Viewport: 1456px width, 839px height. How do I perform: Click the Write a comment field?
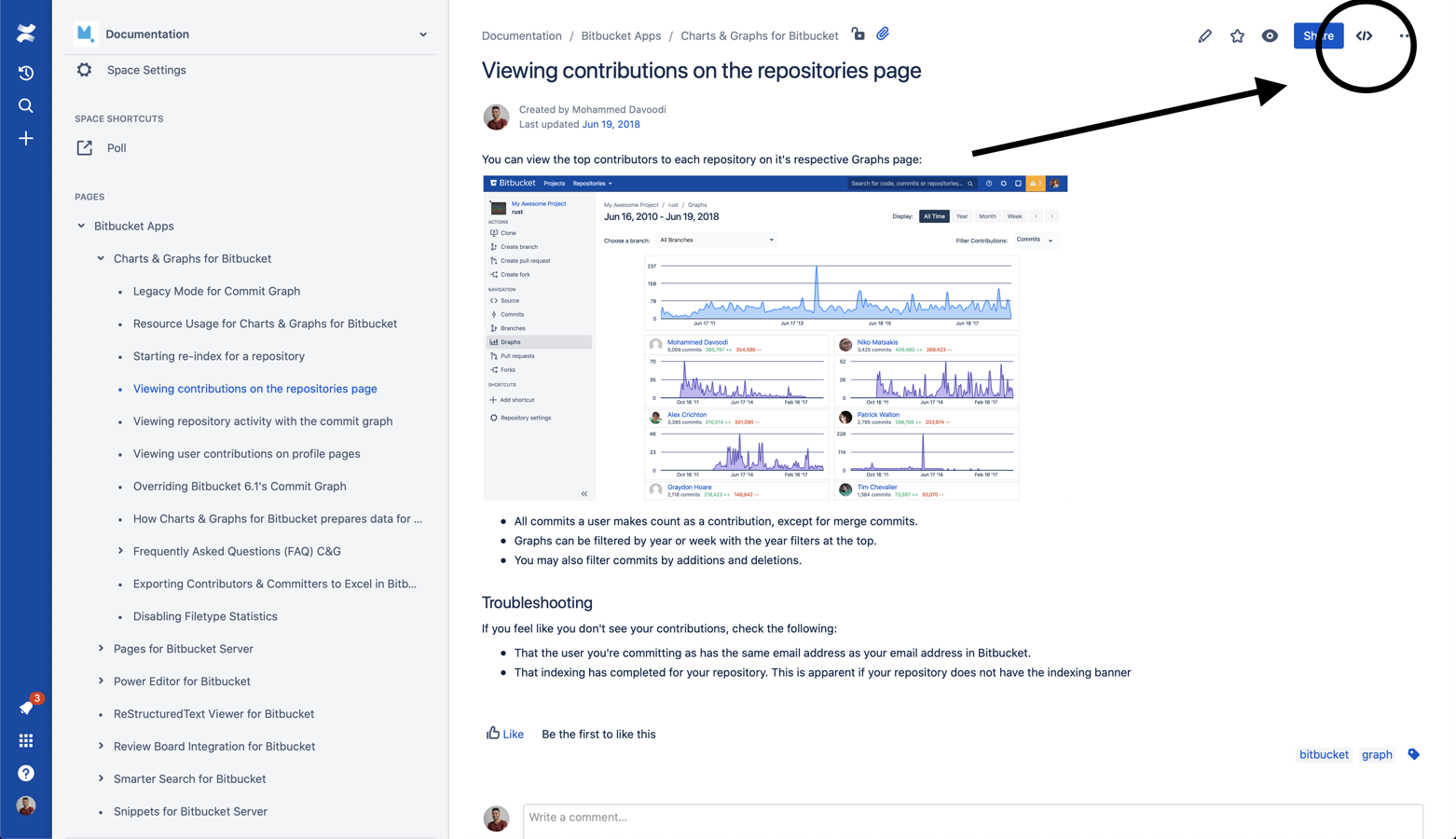pos(972,818)
